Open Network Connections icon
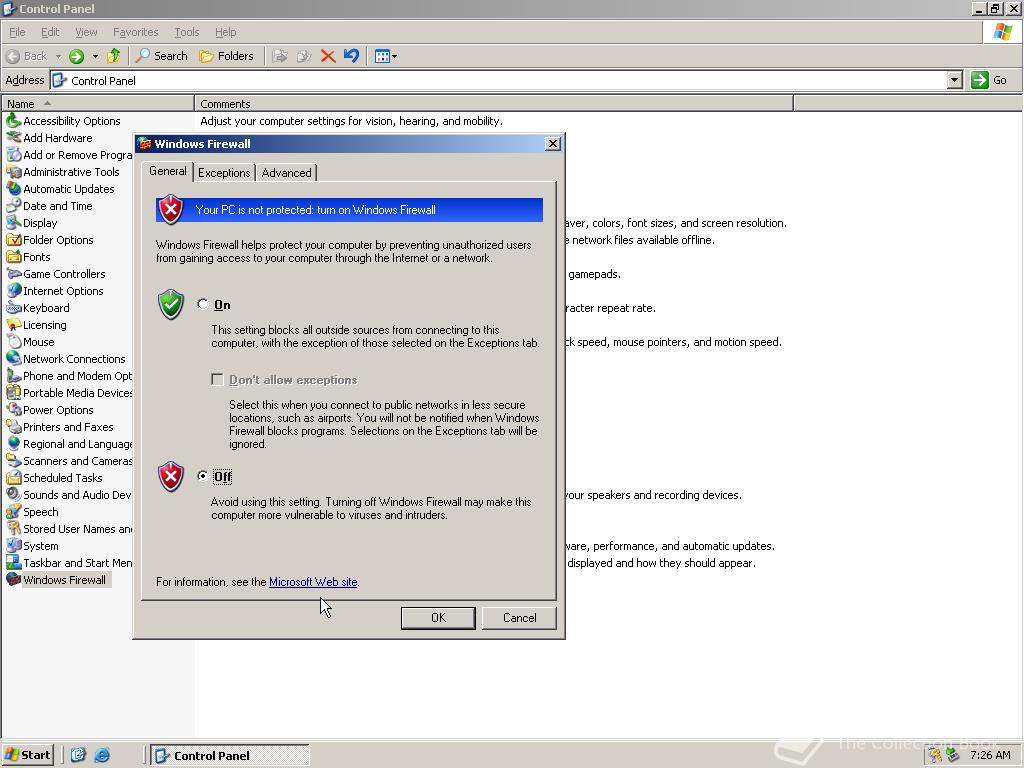Viewport: 1024px width, 768px height. click(14, 359)
